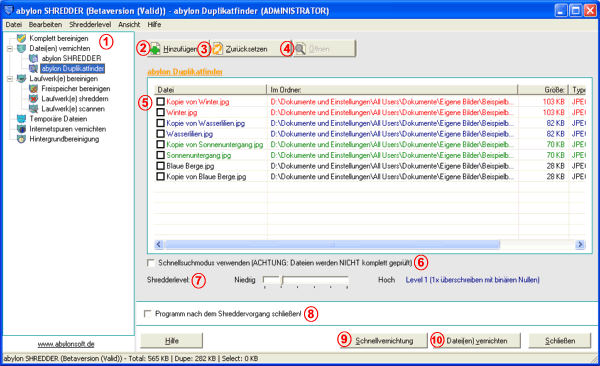Collapse the Datei(en) vernichten tree node
The height and width of the screenshot is (366, 600).
[10, 49]
